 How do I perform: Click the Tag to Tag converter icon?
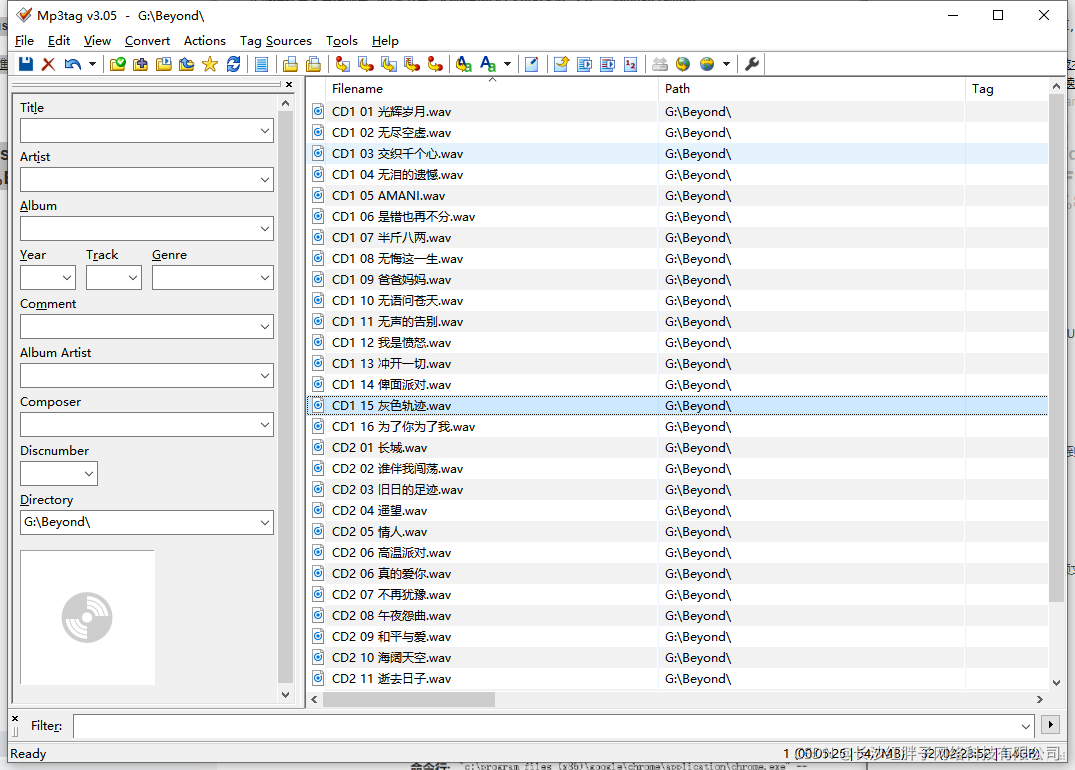[435, 64]
